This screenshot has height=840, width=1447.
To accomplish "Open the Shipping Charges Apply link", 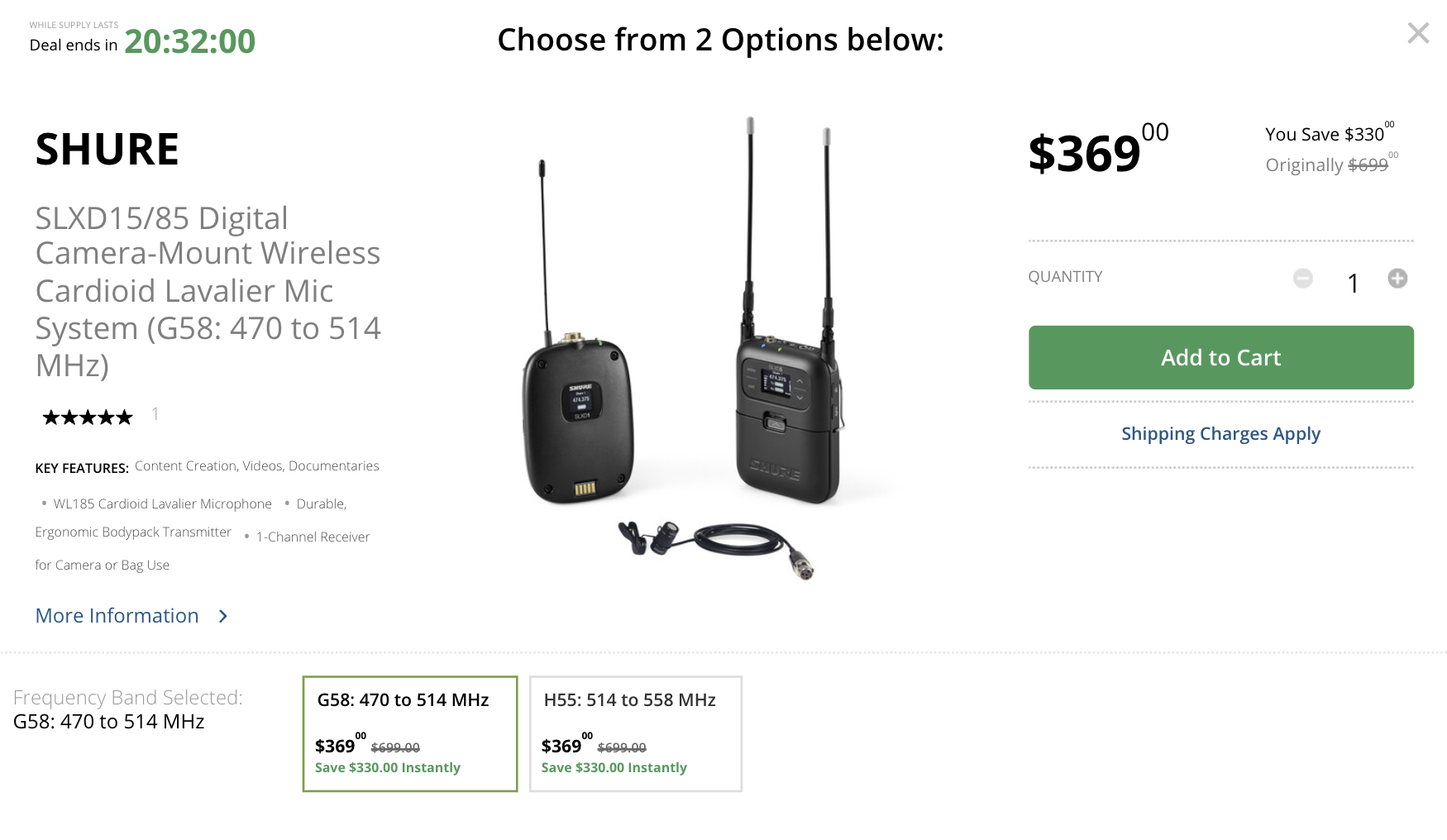I will point(1220,434).
